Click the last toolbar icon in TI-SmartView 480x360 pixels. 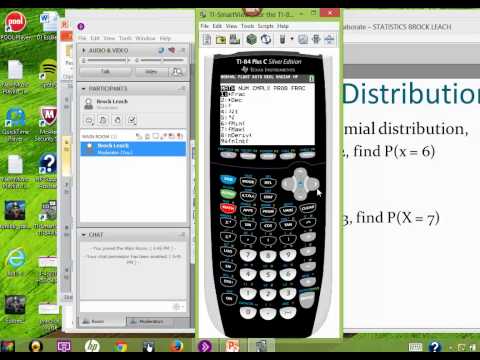329,39
